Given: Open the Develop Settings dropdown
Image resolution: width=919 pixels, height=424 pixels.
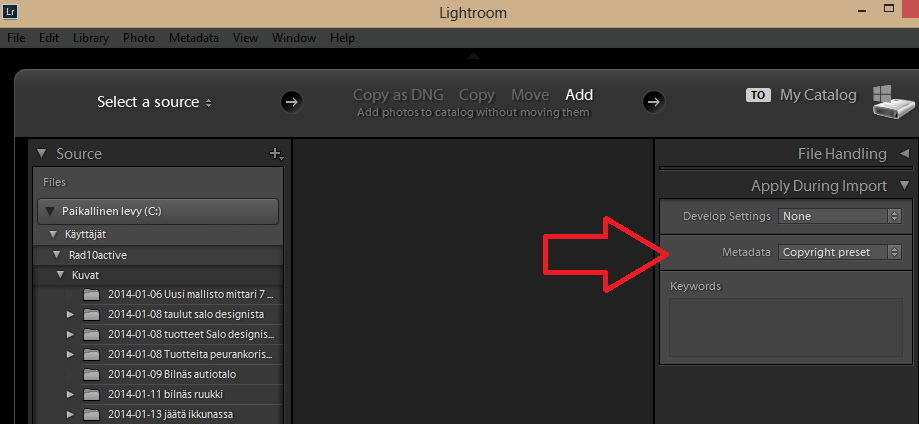Looking at the screenshot, I should [839, 216].
